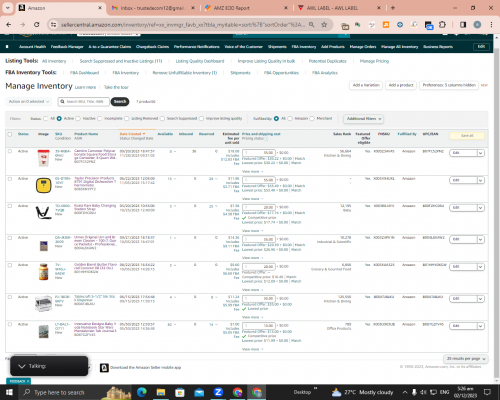Open Cambro Camwear container product image
The image size is (500, 400).
click(x=43, y=158)
